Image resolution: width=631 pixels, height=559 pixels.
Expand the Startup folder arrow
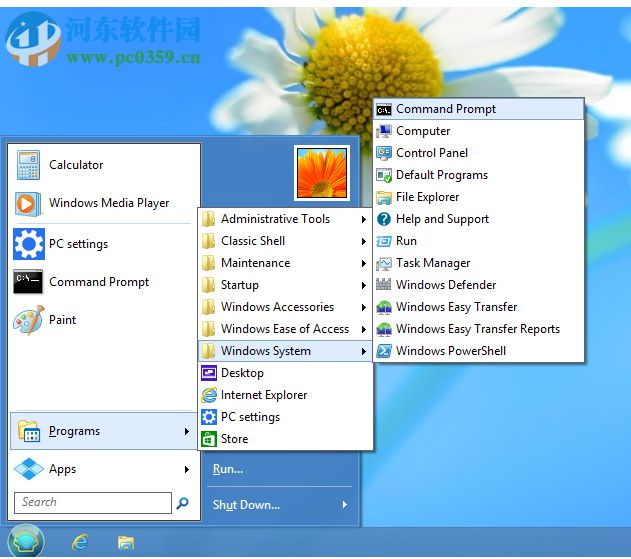click(x=364, y=285)
